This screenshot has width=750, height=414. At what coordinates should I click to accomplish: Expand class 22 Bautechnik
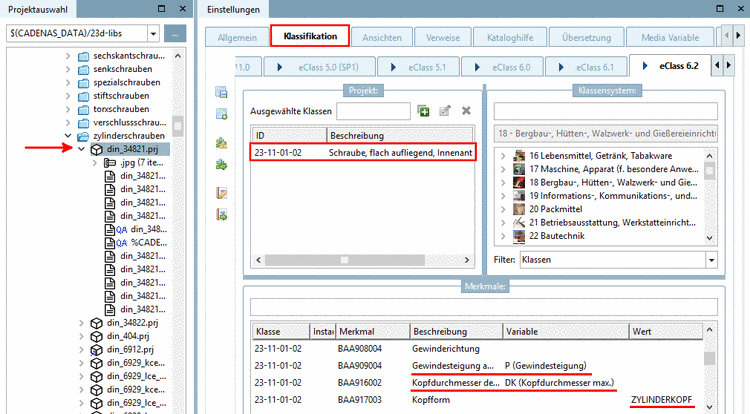[x=503, y=236]
